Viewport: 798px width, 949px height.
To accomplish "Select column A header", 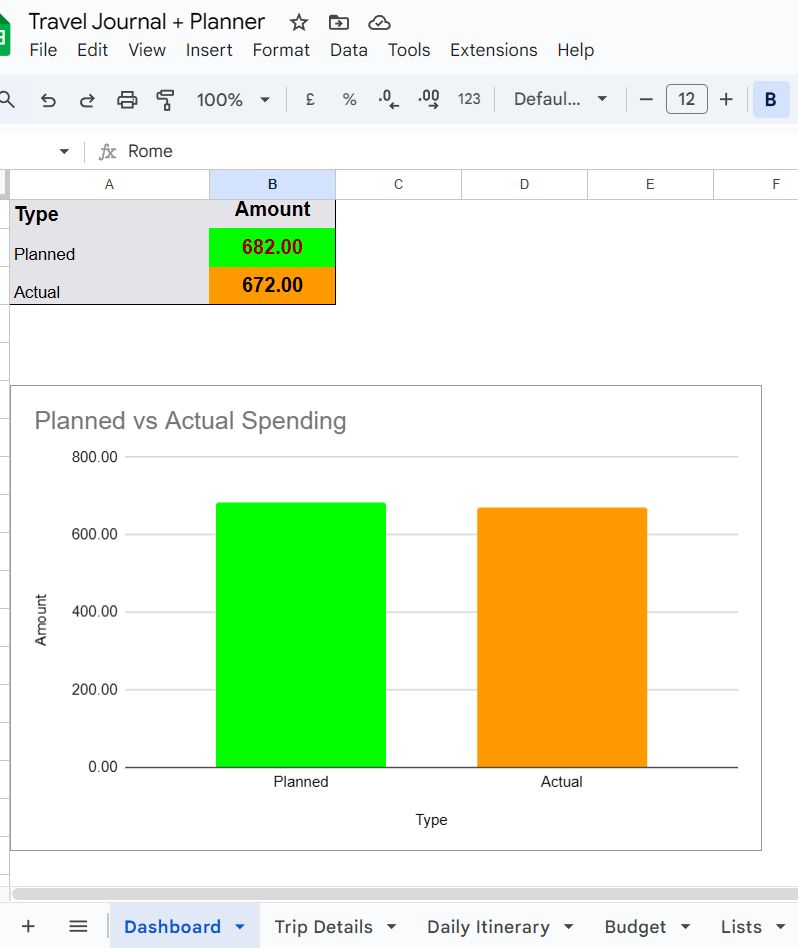I will click(x=110, y=185).
